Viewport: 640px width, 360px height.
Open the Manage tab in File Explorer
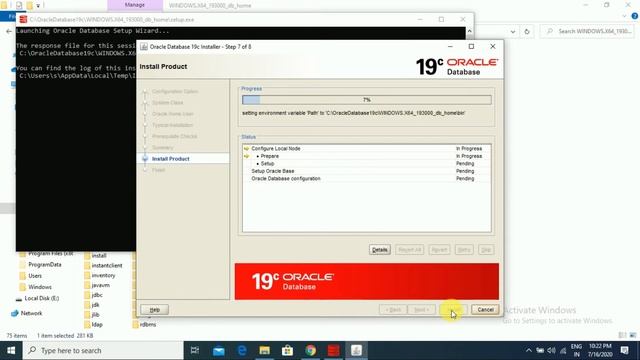135,5
